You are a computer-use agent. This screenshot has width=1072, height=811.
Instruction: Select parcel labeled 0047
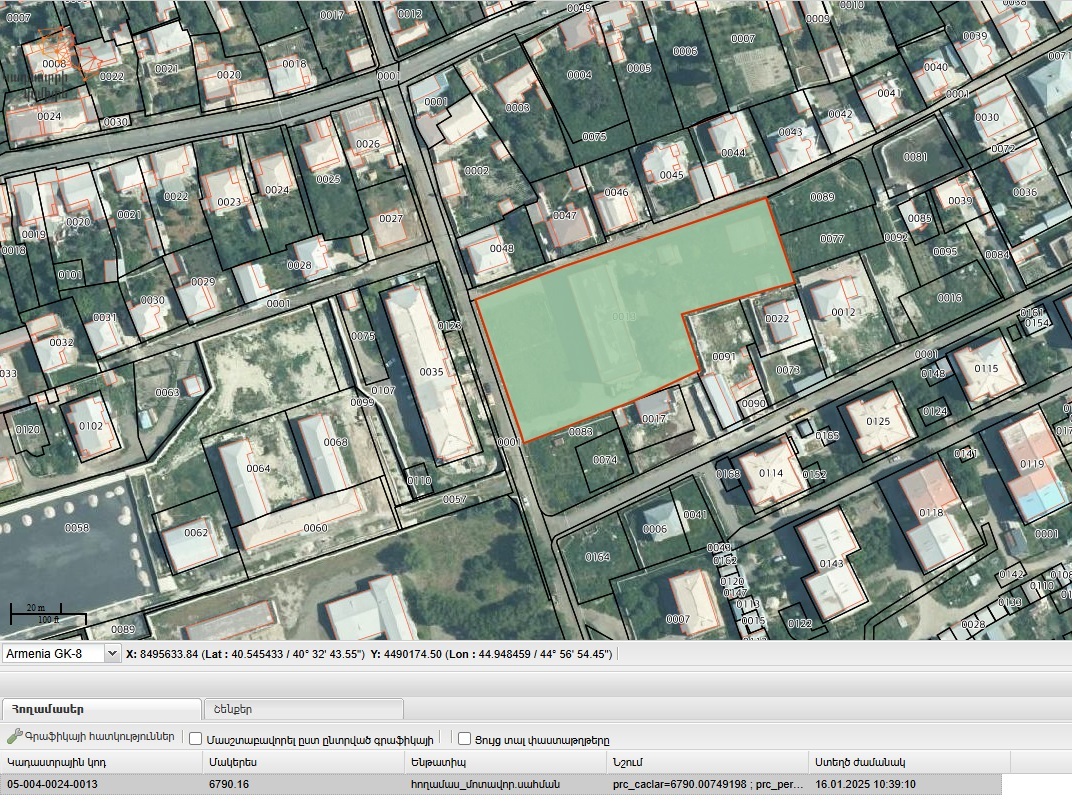click(565, 215)
